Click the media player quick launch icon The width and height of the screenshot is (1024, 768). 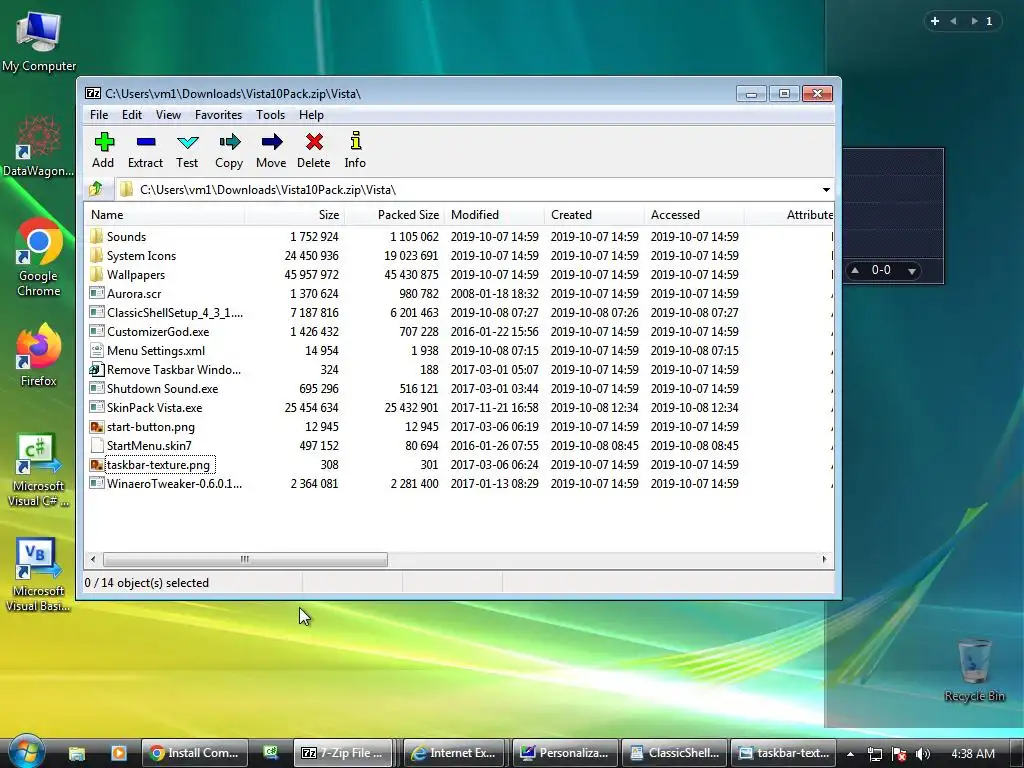point(118,753)
